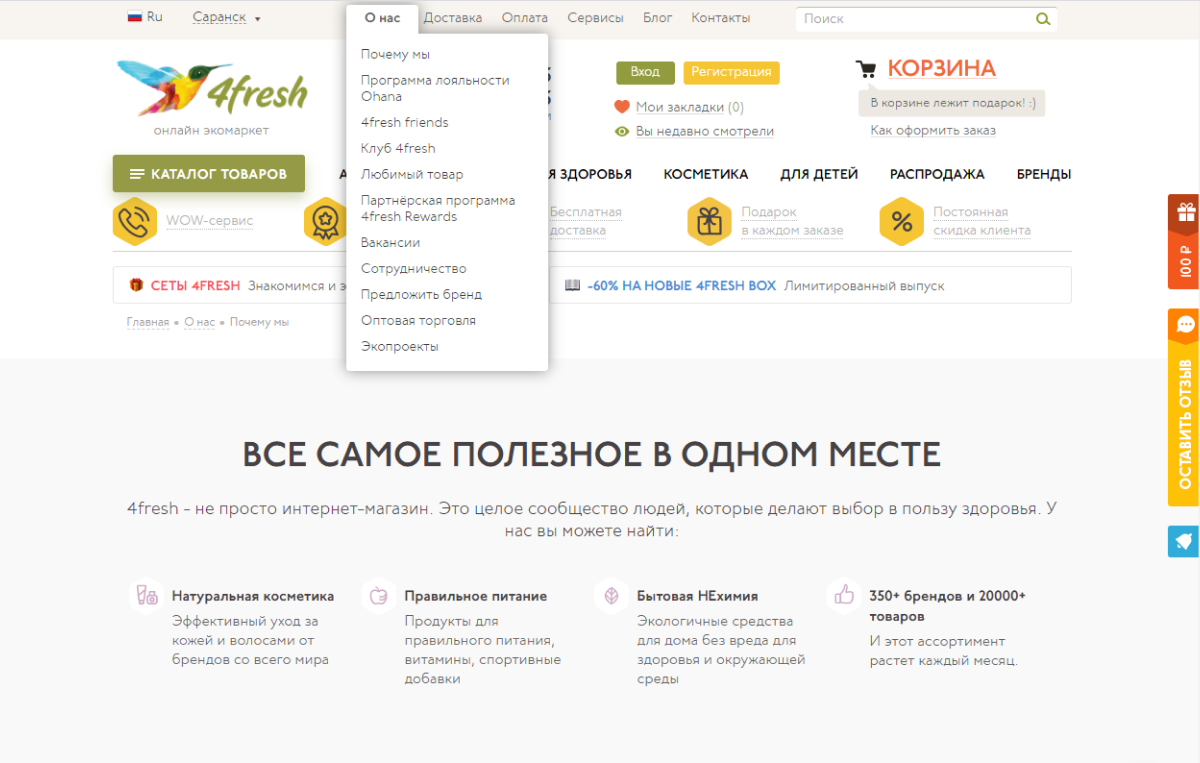Open Оплата in top navigation
Screen dimensions: 1200x763
point(525,18)
